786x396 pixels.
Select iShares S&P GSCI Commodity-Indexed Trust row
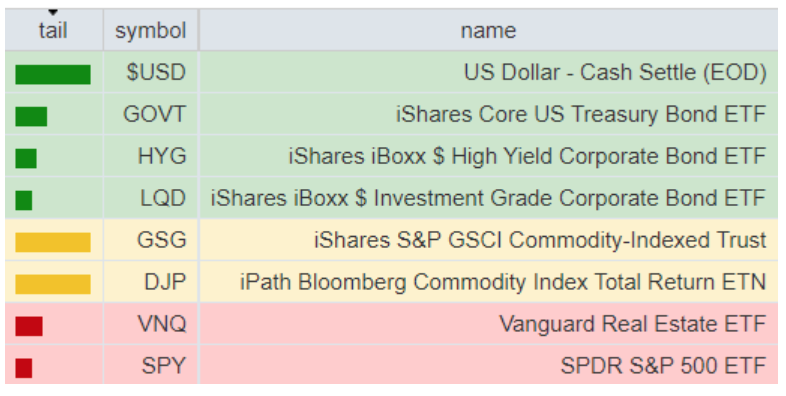pyautogui.click(x=391, y=240)
